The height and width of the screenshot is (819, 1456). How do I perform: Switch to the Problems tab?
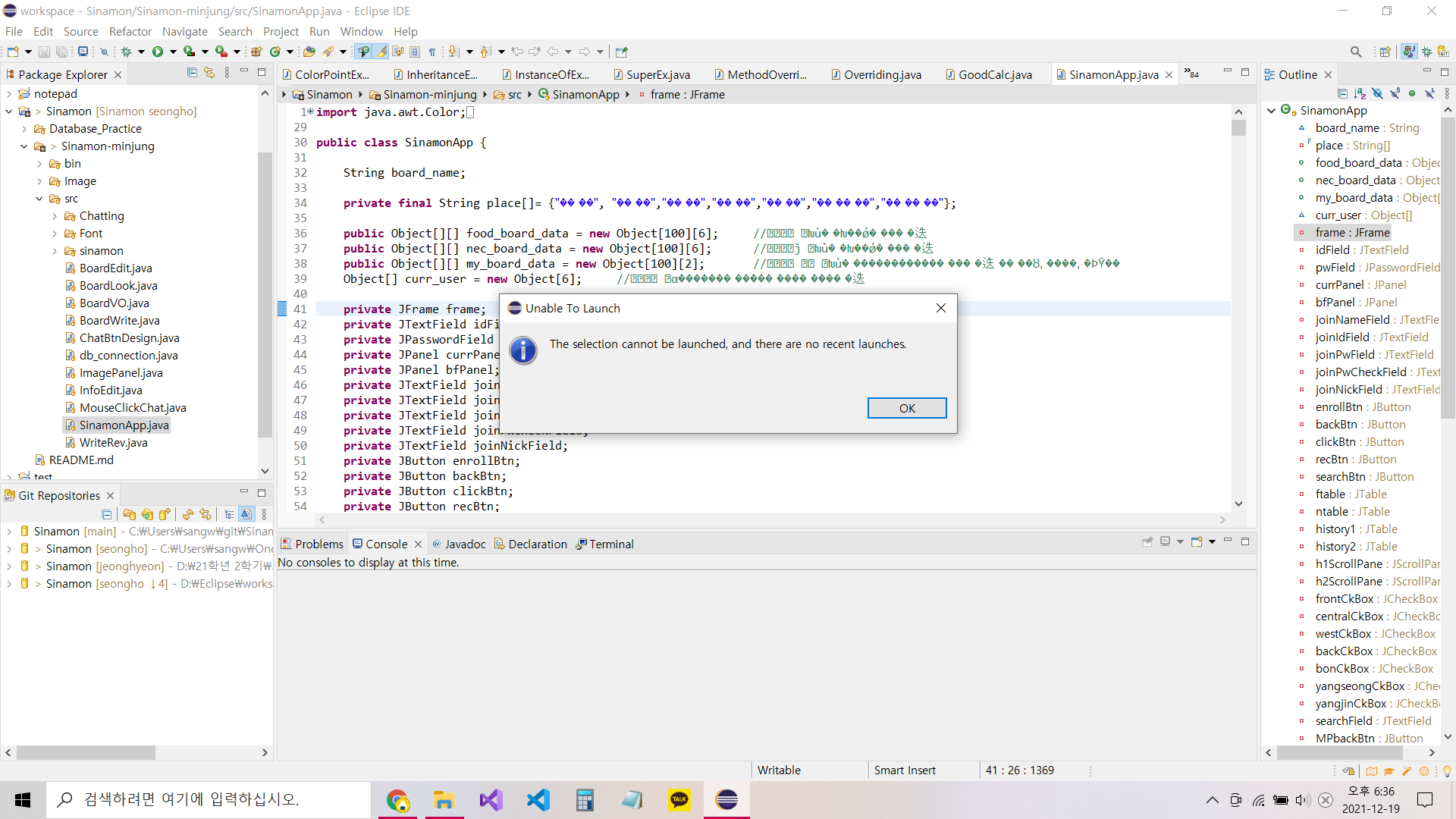312,544
